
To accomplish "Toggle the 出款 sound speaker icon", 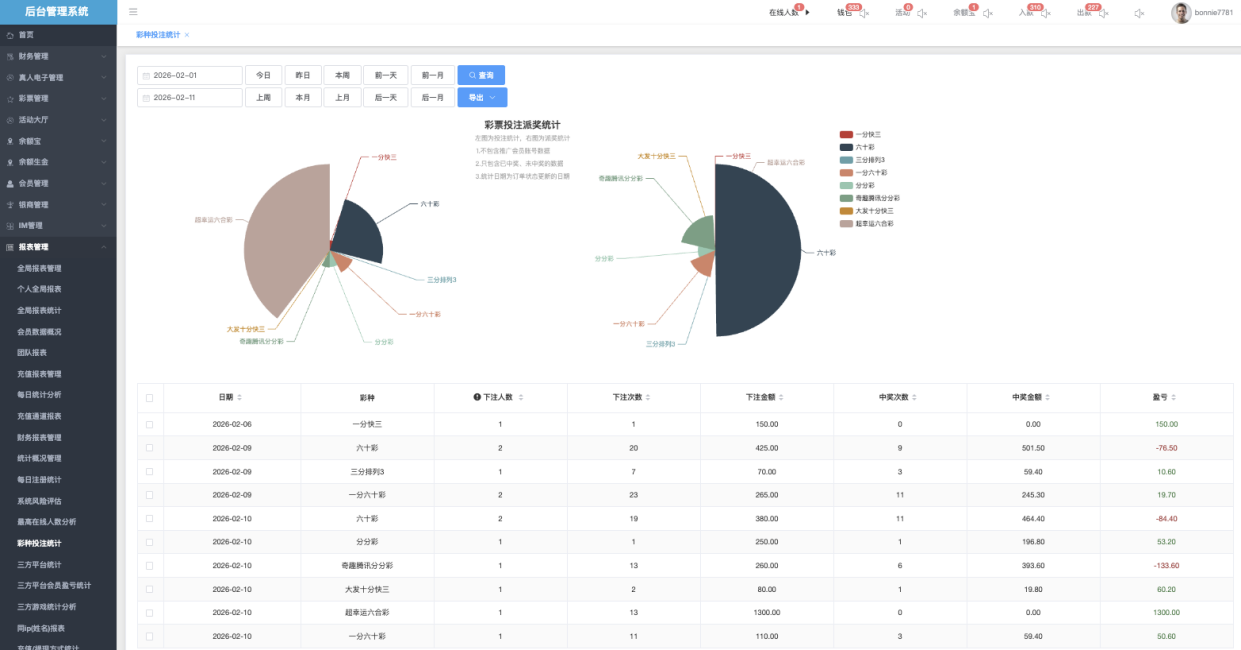I will [1103, 13].
